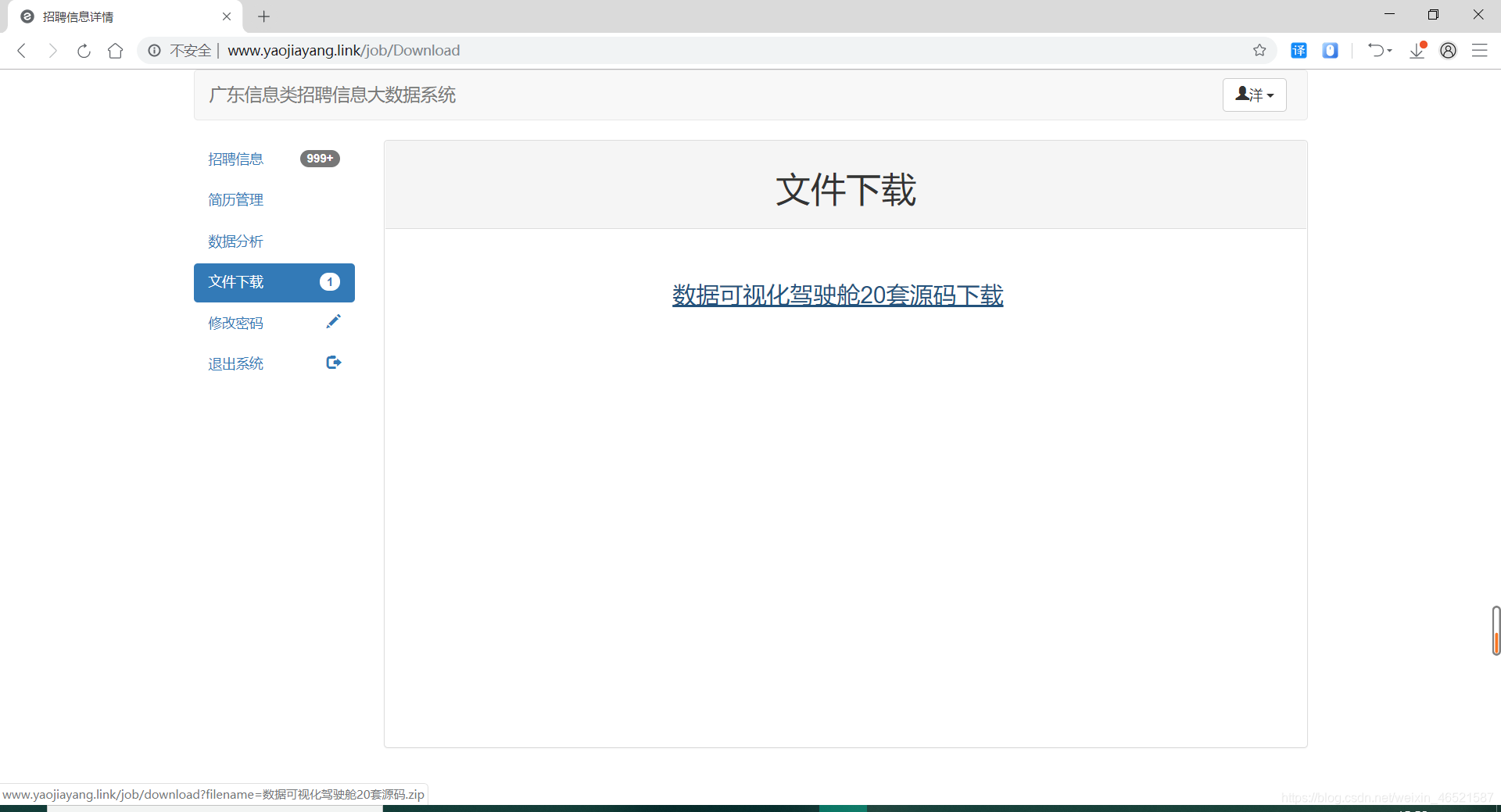The image size is (1501, 812).
Task: Open the browser main menu
Action: pyautogui.click(x=1479, y=51)
